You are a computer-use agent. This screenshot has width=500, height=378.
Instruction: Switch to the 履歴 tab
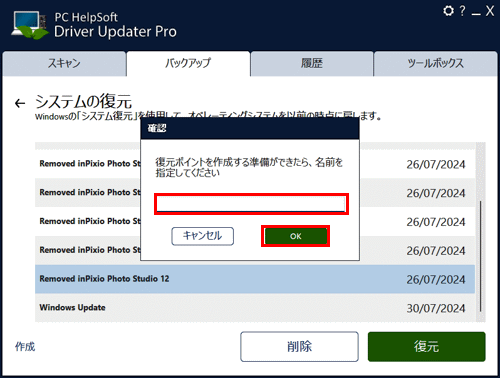[x=312, y=63]
